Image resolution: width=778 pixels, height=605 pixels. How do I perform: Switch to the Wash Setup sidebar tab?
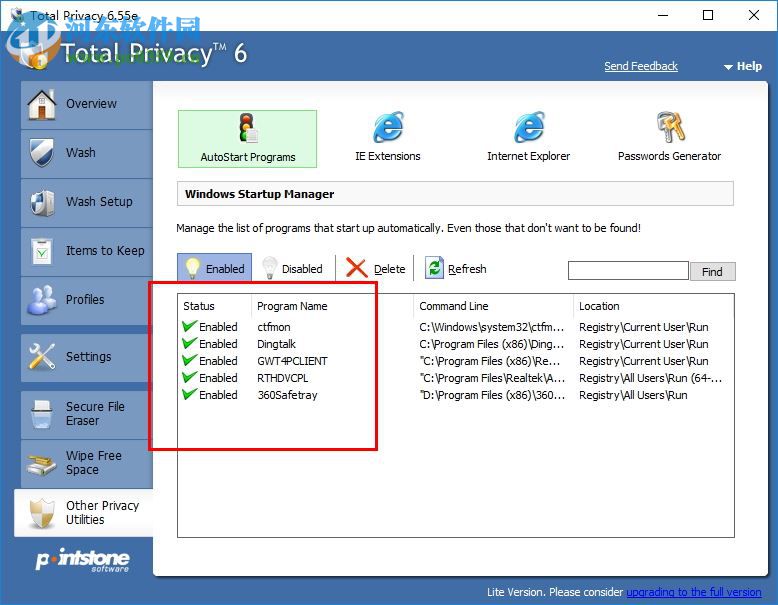pos(87,203)
